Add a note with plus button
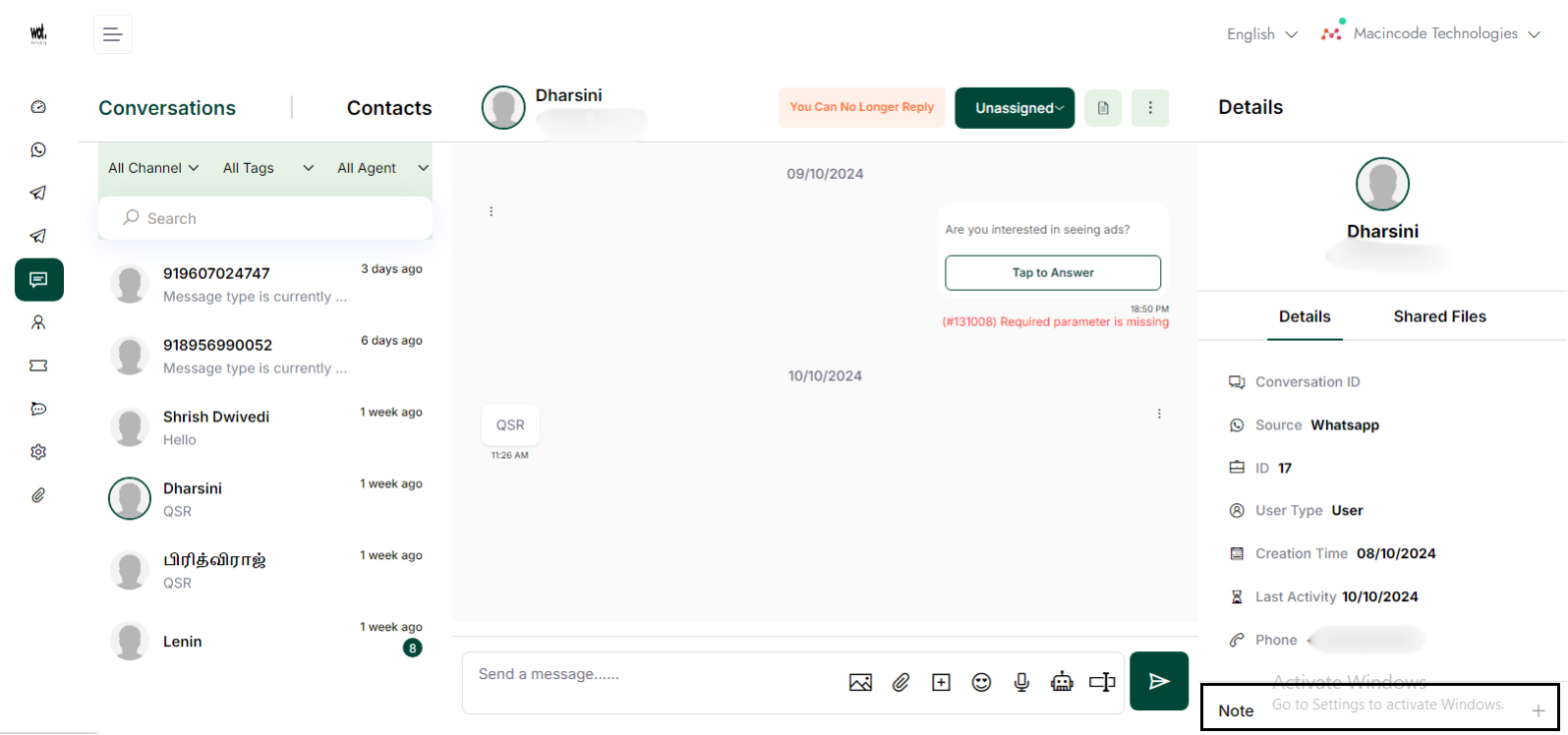The width and height of the screenshot is (1568, 735). coord(1538,710)
